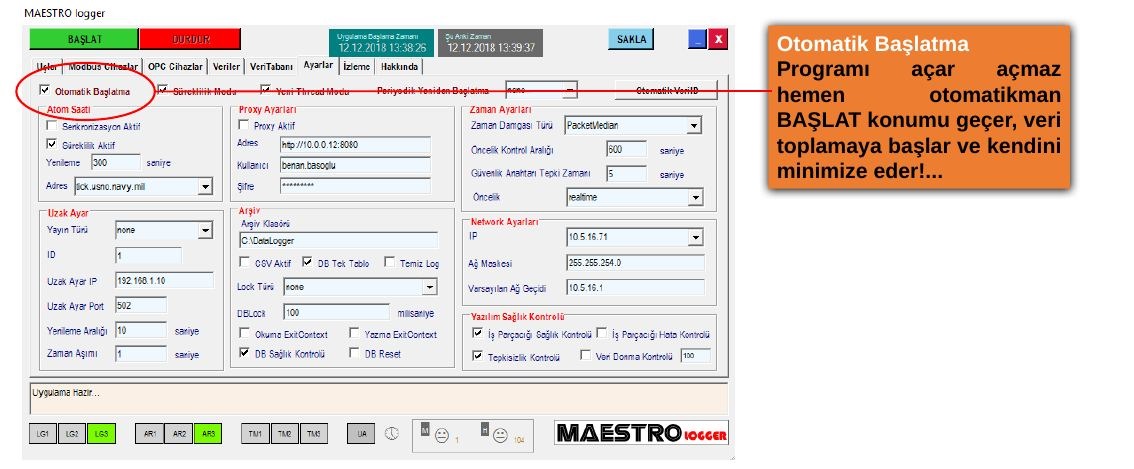1134x469 pixels.
Task: Open Periyodik Yeniden Başlatma dropdown
Action: point(571,90)
